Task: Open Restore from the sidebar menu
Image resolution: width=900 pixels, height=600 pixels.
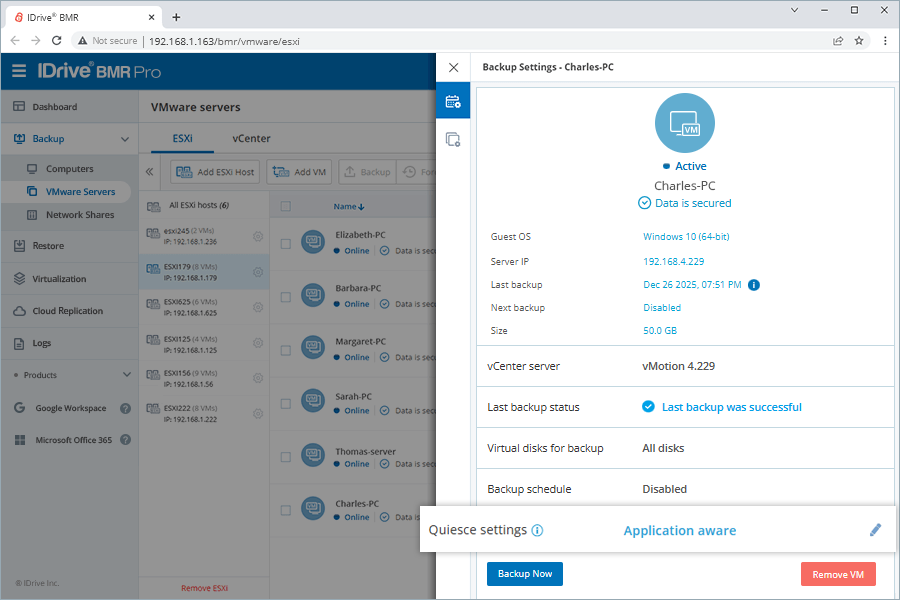Action: (x=48, y=246)
